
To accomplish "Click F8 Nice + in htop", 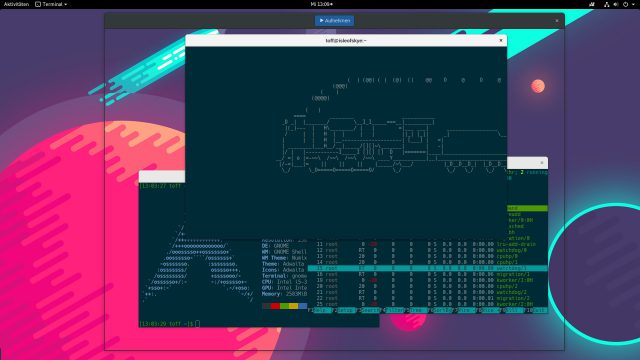I will click(489, 311).
